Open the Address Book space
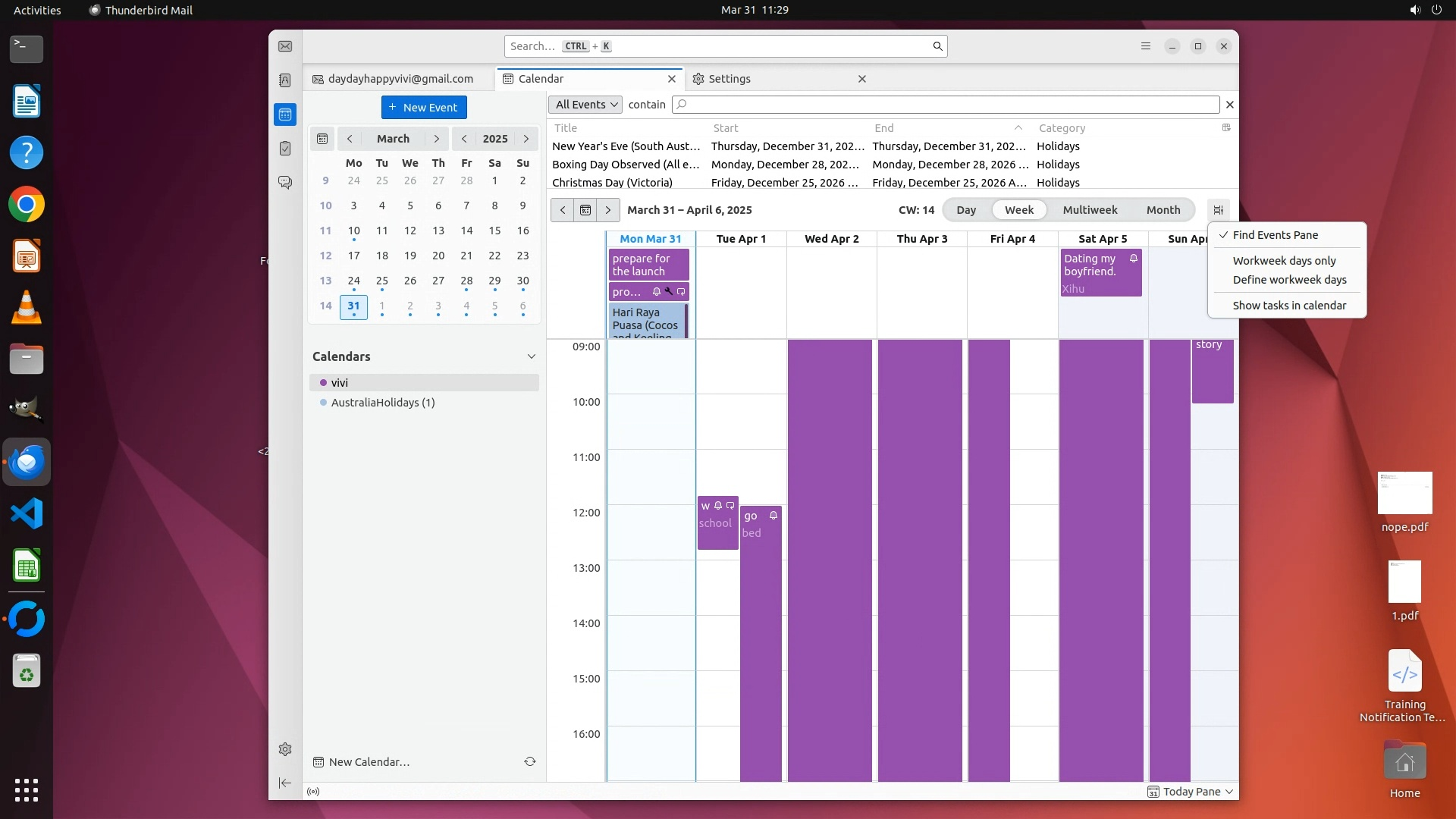The image size is (1456, 819). pyautogui.click(x=285, y=80)
